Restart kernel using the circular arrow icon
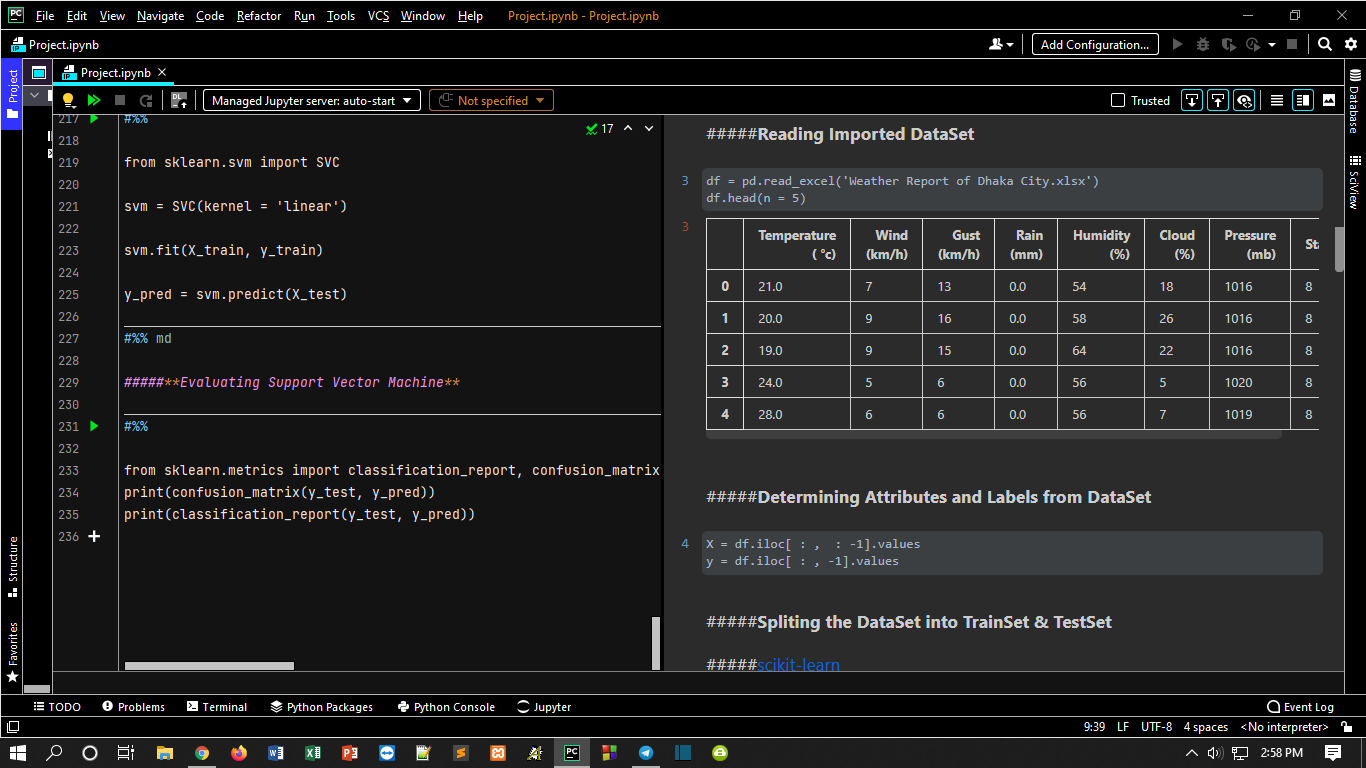Screen dimensions: 1366x768 coord(146,100)
